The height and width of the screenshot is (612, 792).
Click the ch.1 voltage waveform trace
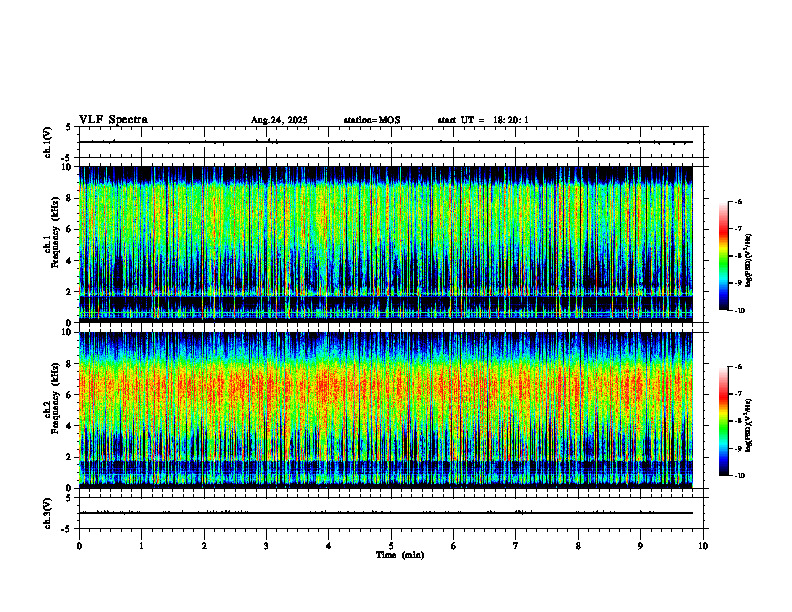(x=386, y=142)
